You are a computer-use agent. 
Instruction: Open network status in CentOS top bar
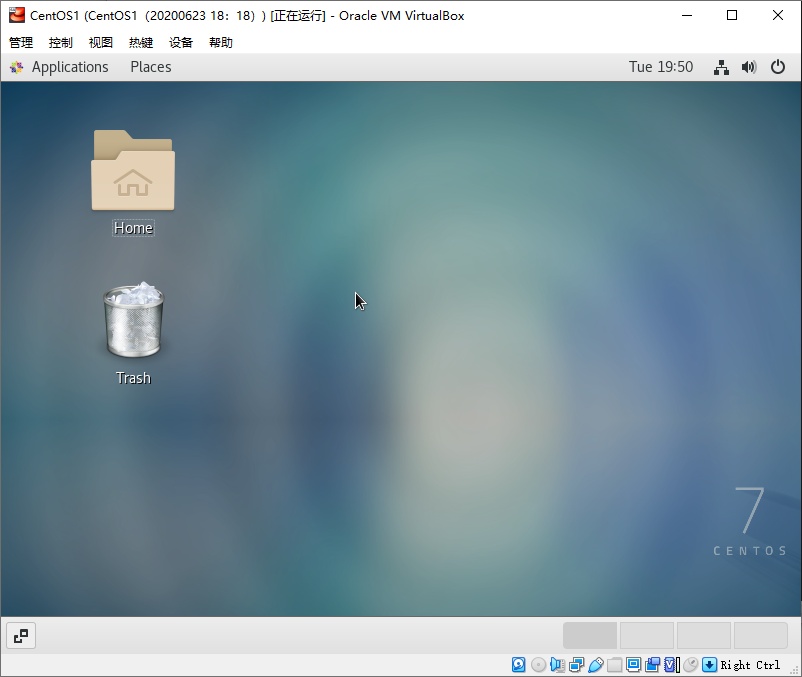pos(721,67)
